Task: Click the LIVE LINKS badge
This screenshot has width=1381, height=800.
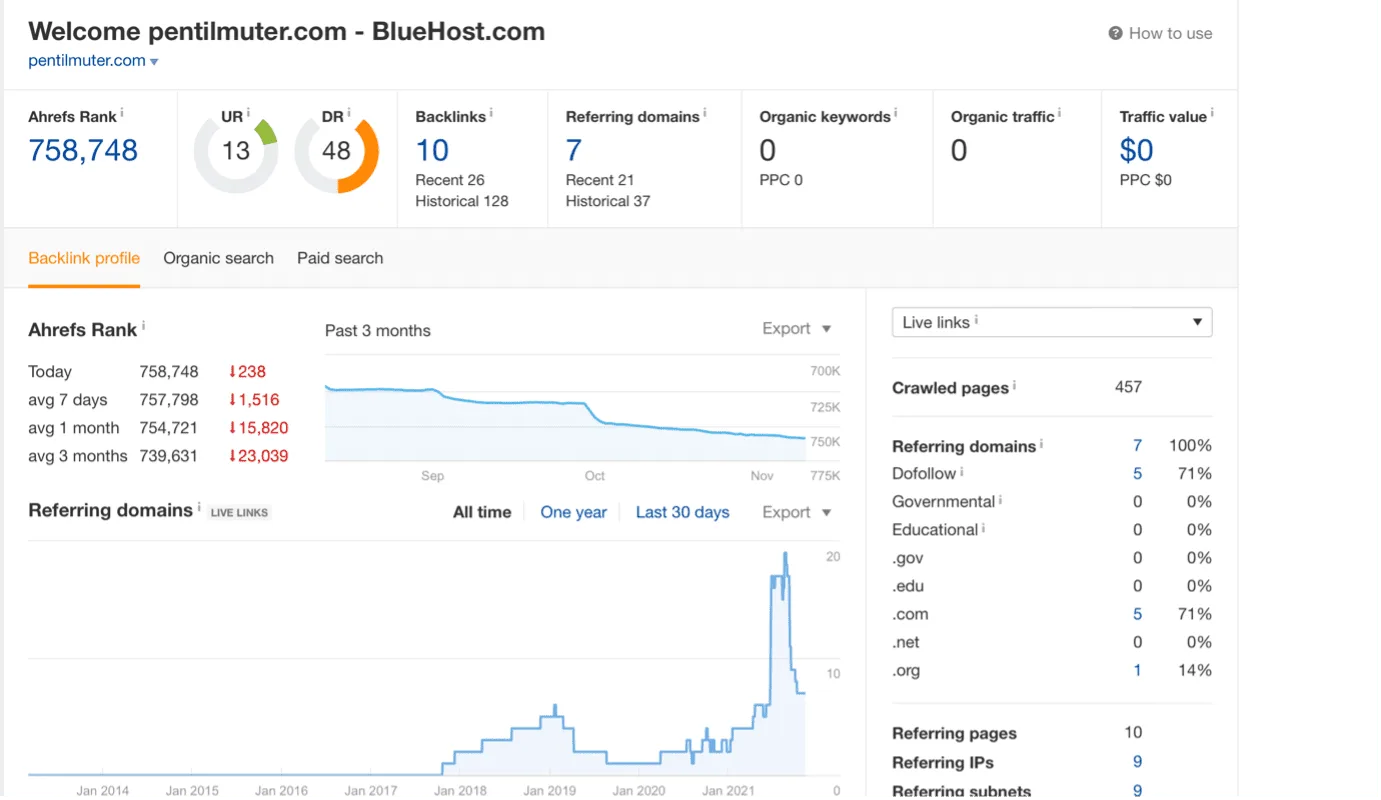Action: (239, 512)
